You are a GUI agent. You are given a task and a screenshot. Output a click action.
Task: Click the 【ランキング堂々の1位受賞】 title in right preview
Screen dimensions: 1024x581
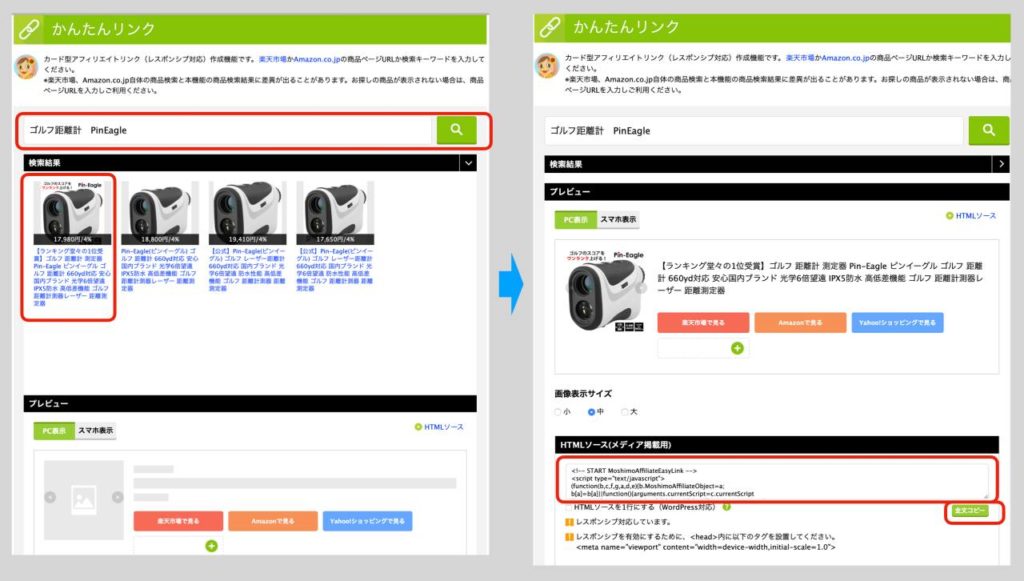tap(820, 278)
